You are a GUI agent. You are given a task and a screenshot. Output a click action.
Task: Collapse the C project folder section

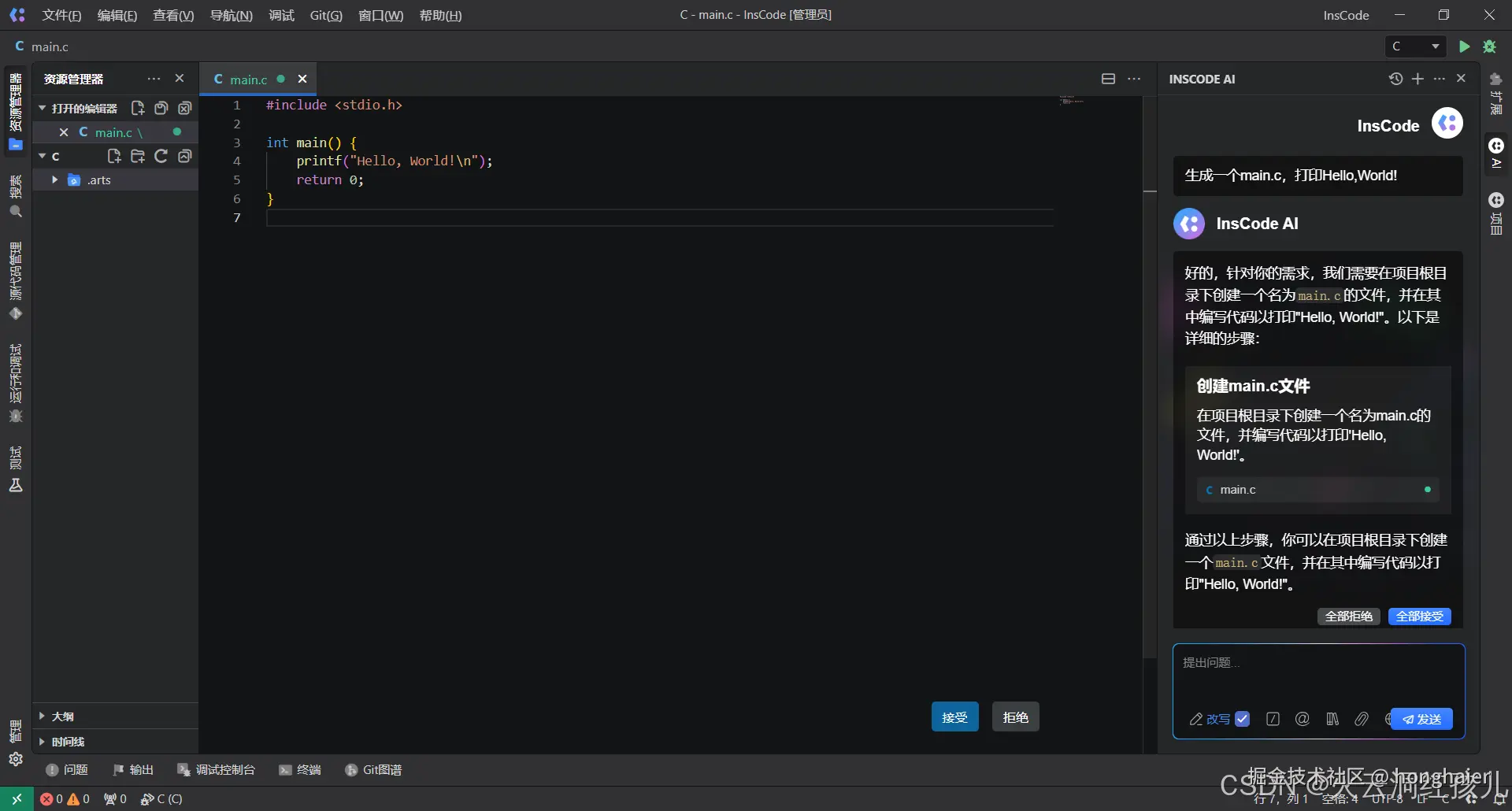coord(43,156)
